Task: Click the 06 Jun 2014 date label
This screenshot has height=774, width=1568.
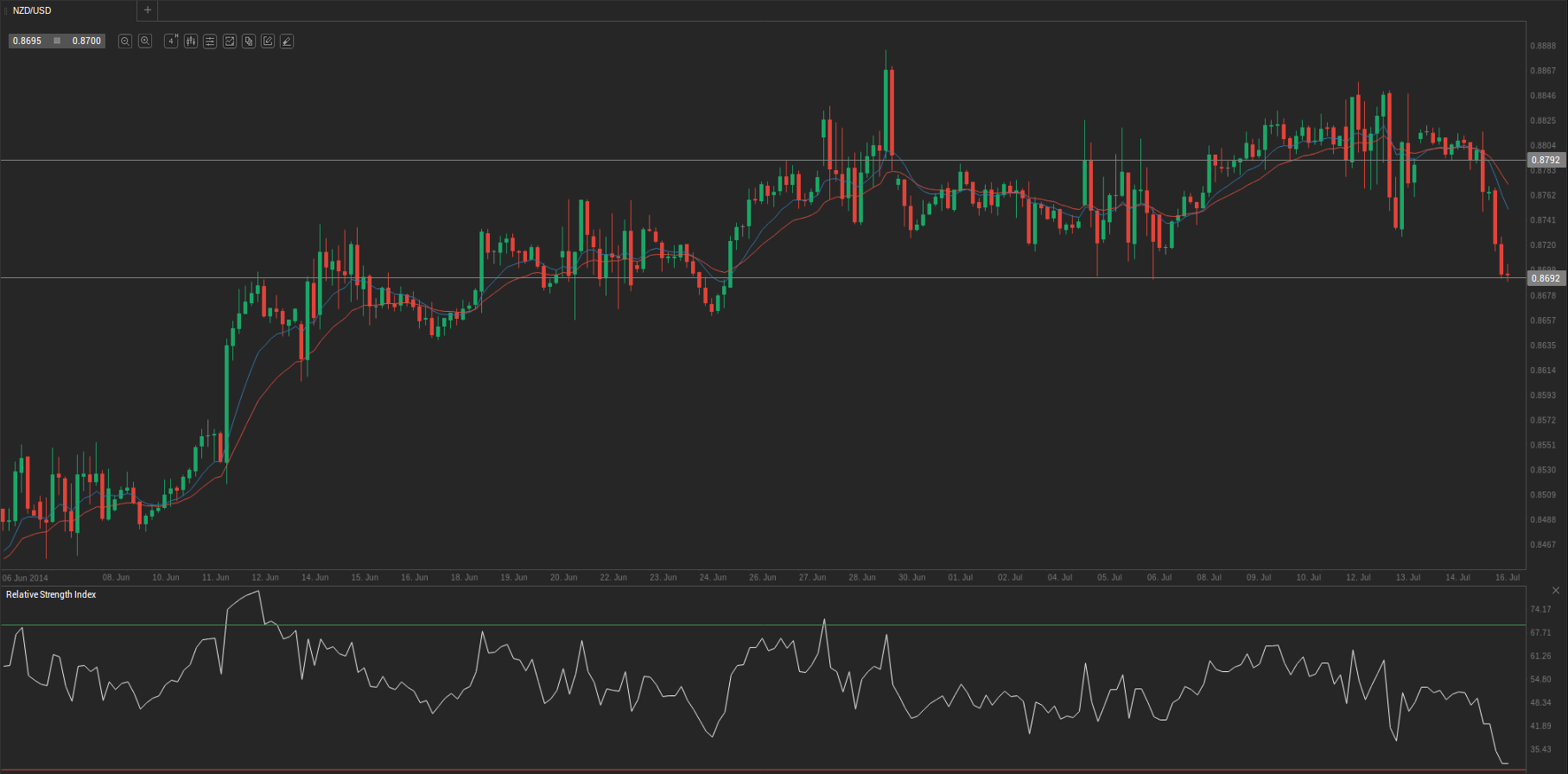Action: click(26, 578)
